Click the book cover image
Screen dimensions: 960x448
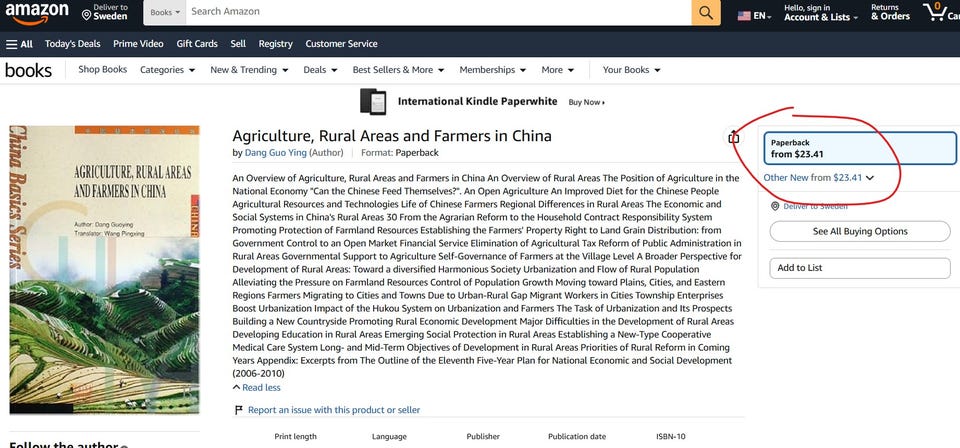click(104, 270)
